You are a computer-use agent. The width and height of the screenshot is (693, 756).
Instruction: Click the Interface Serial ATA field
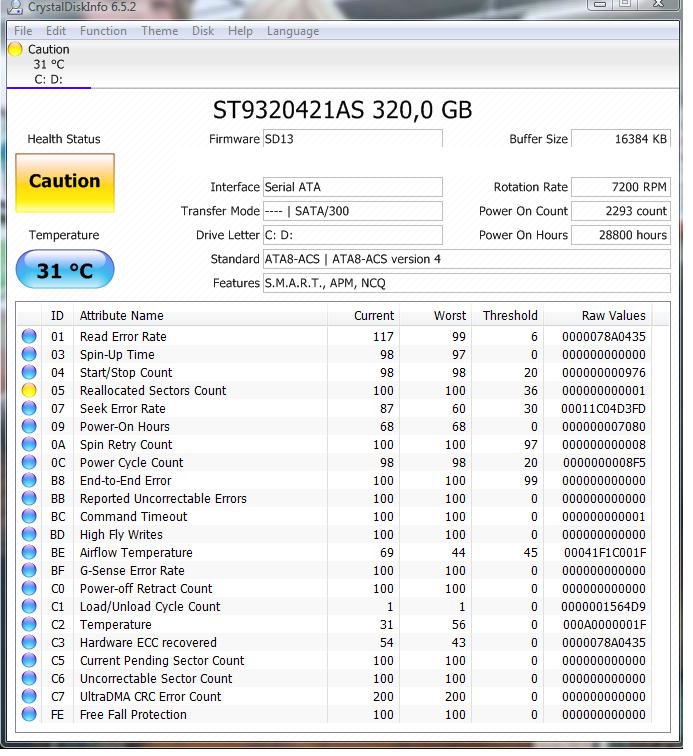[353, 187]
